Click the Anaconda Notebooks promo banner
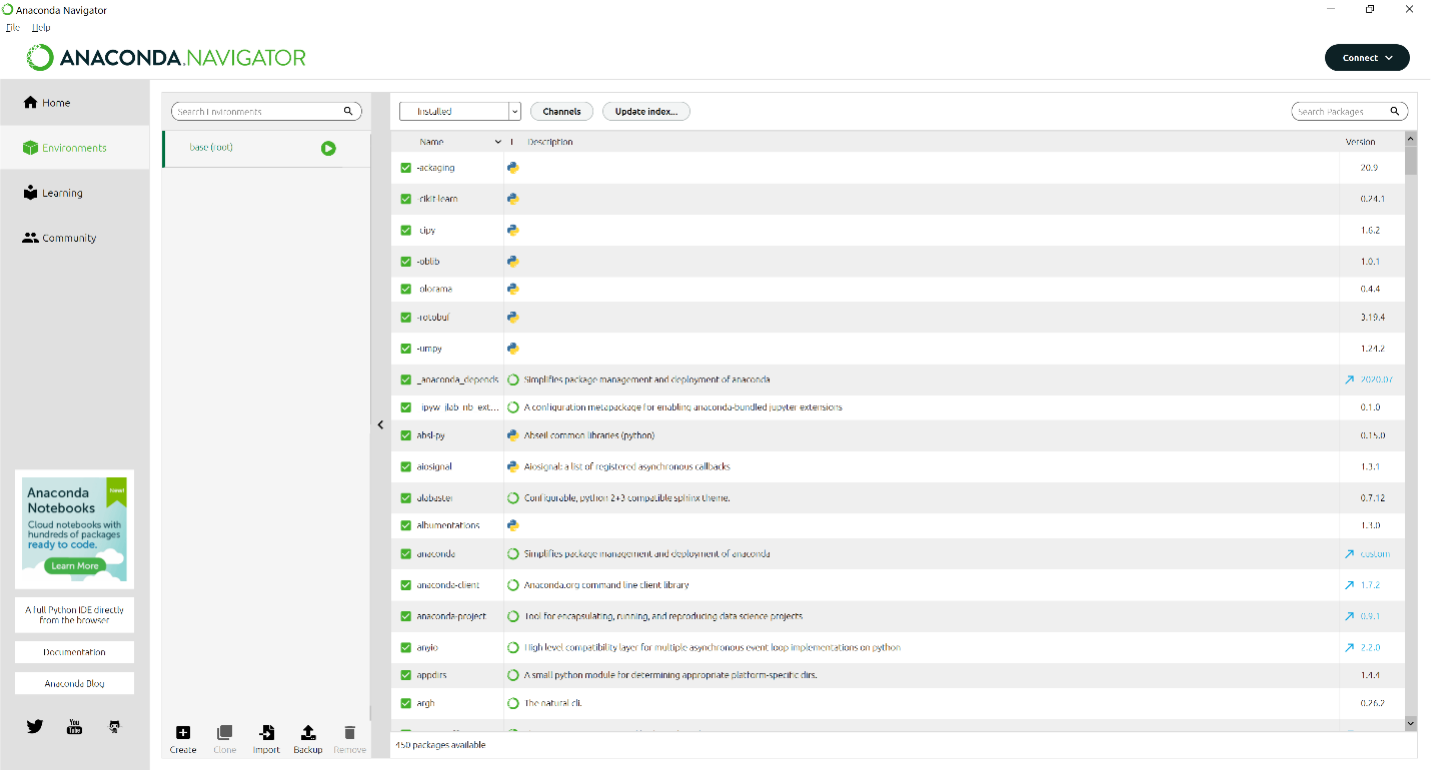1433x770 pixels. pyautogui.click(x=74, y=530)
